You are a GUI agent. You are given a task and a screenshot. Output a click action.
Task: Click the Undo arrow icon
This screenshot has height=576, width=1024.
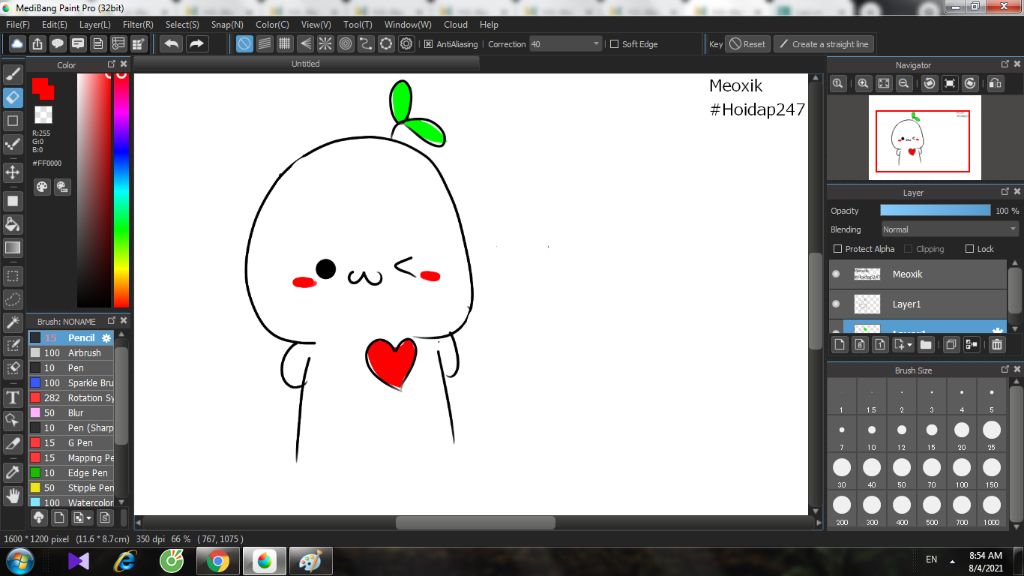coord(172,44)
